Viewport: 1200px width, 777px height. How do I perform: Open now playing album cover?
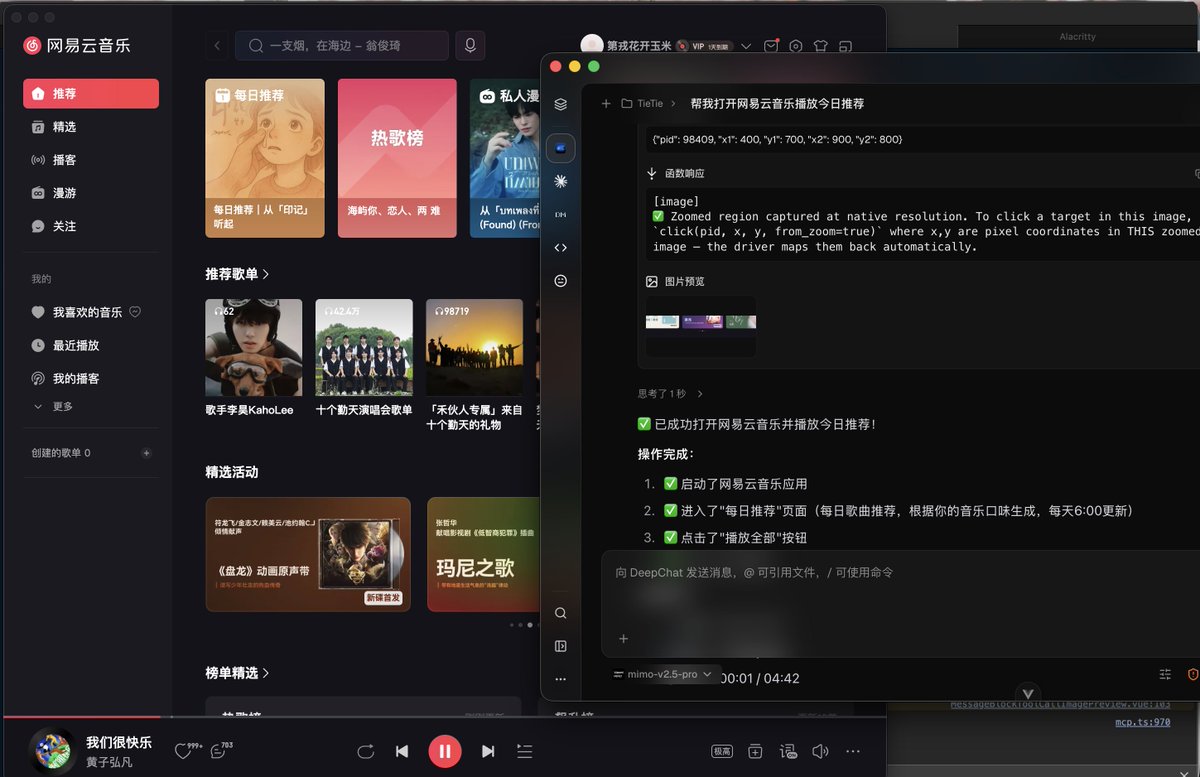(51, 751)
